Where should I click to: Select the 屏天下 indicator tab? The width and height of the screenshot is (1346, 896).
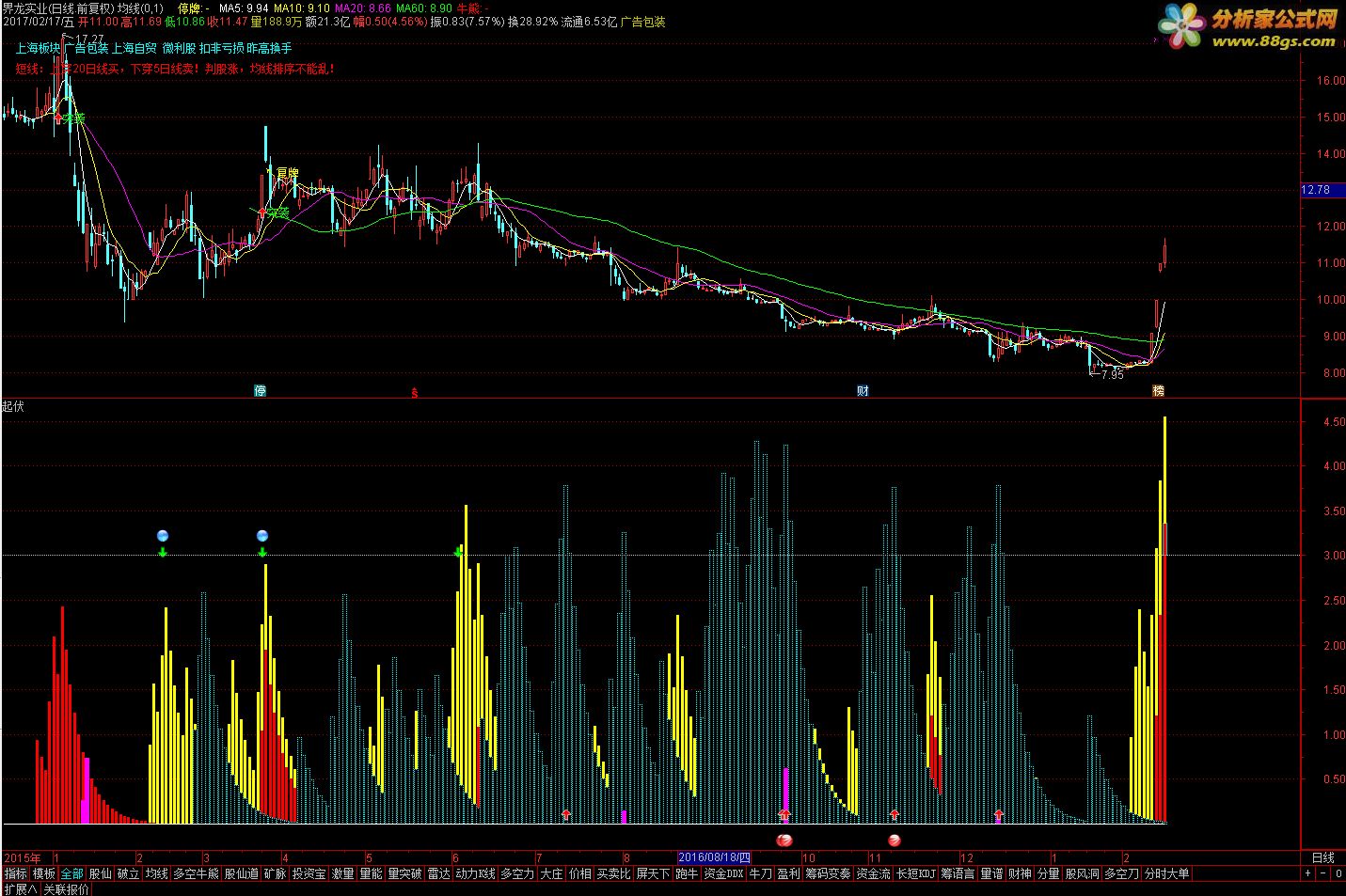(653, 873)
